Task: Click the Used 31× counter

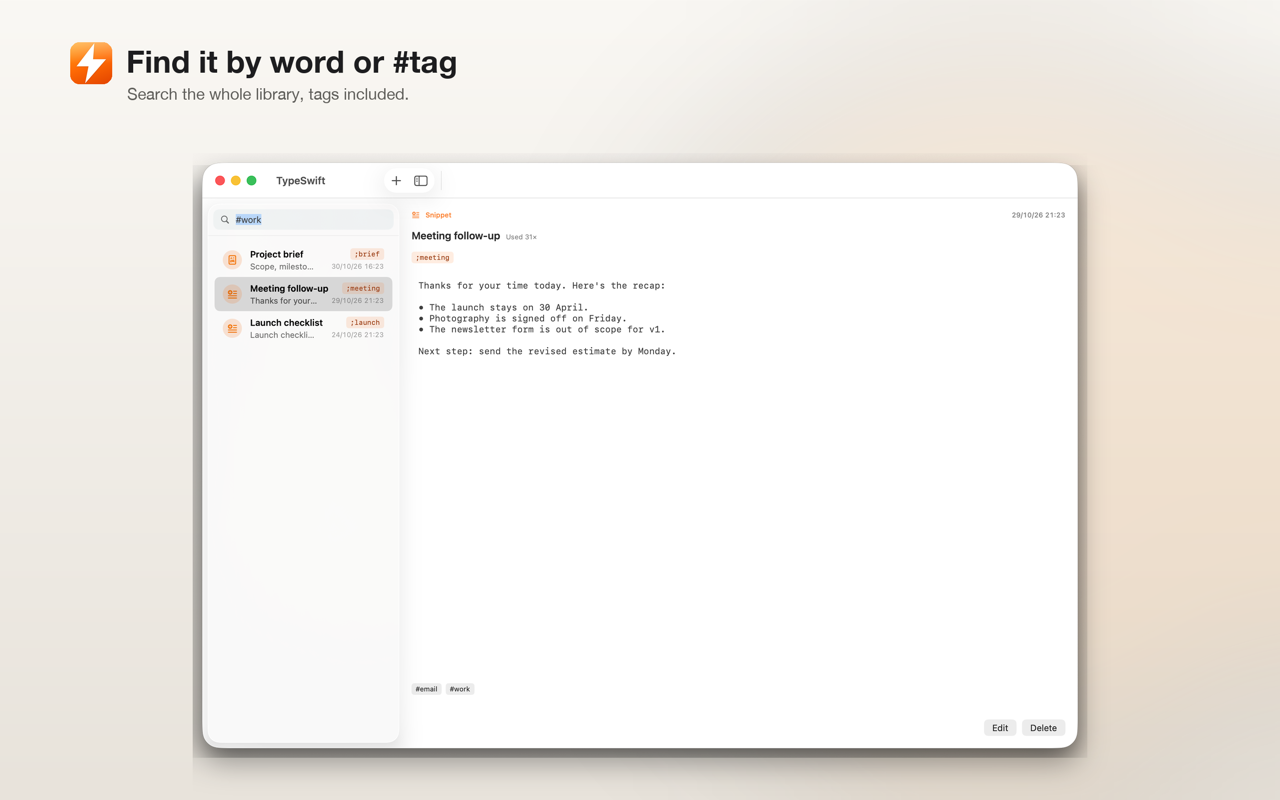Action: coord(521,237)
